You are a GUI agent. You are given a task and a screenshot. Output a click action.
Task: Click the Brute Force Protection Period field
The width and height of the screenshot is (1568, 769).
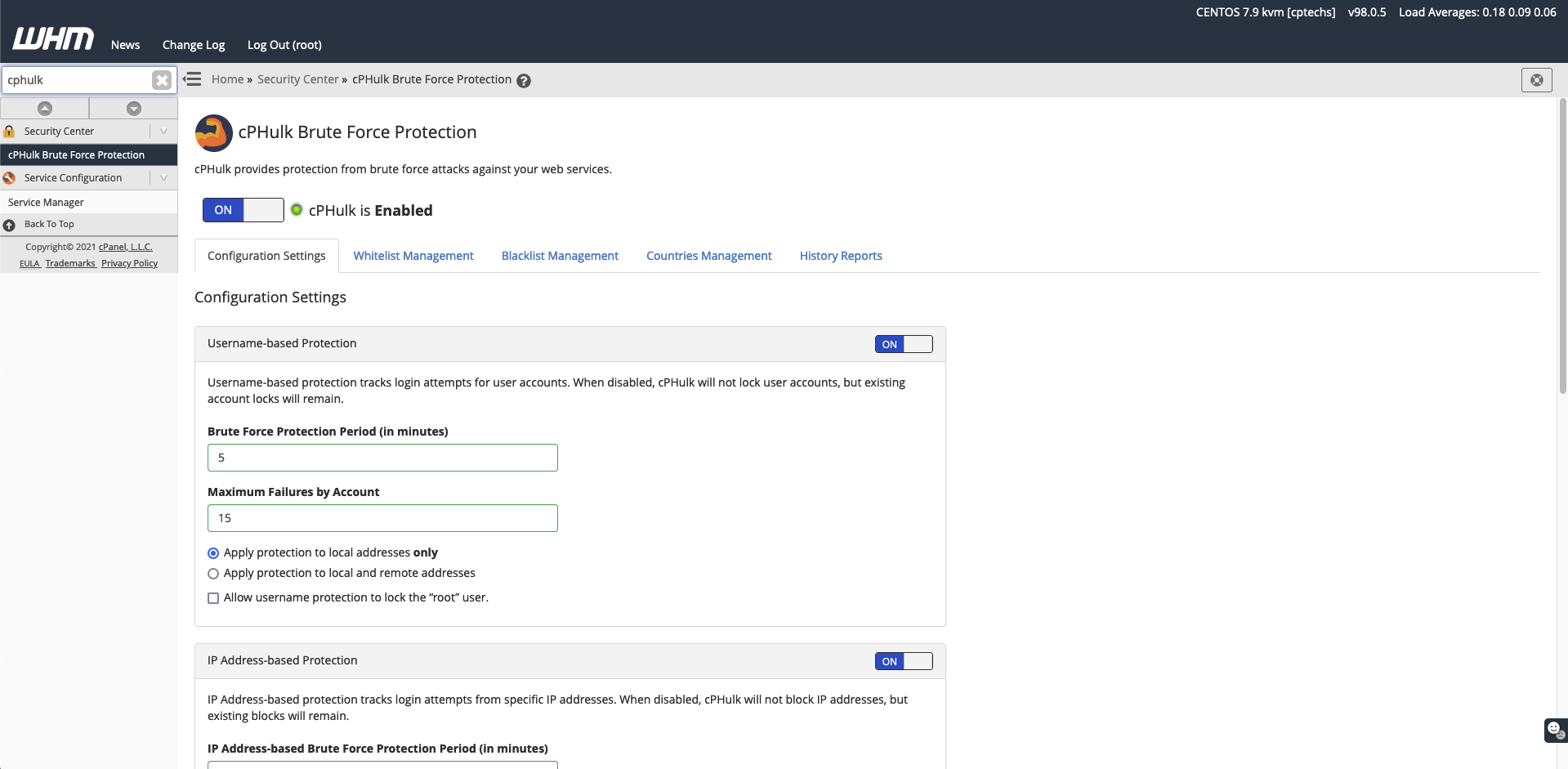pyautogui.click(x=382, y=458)
